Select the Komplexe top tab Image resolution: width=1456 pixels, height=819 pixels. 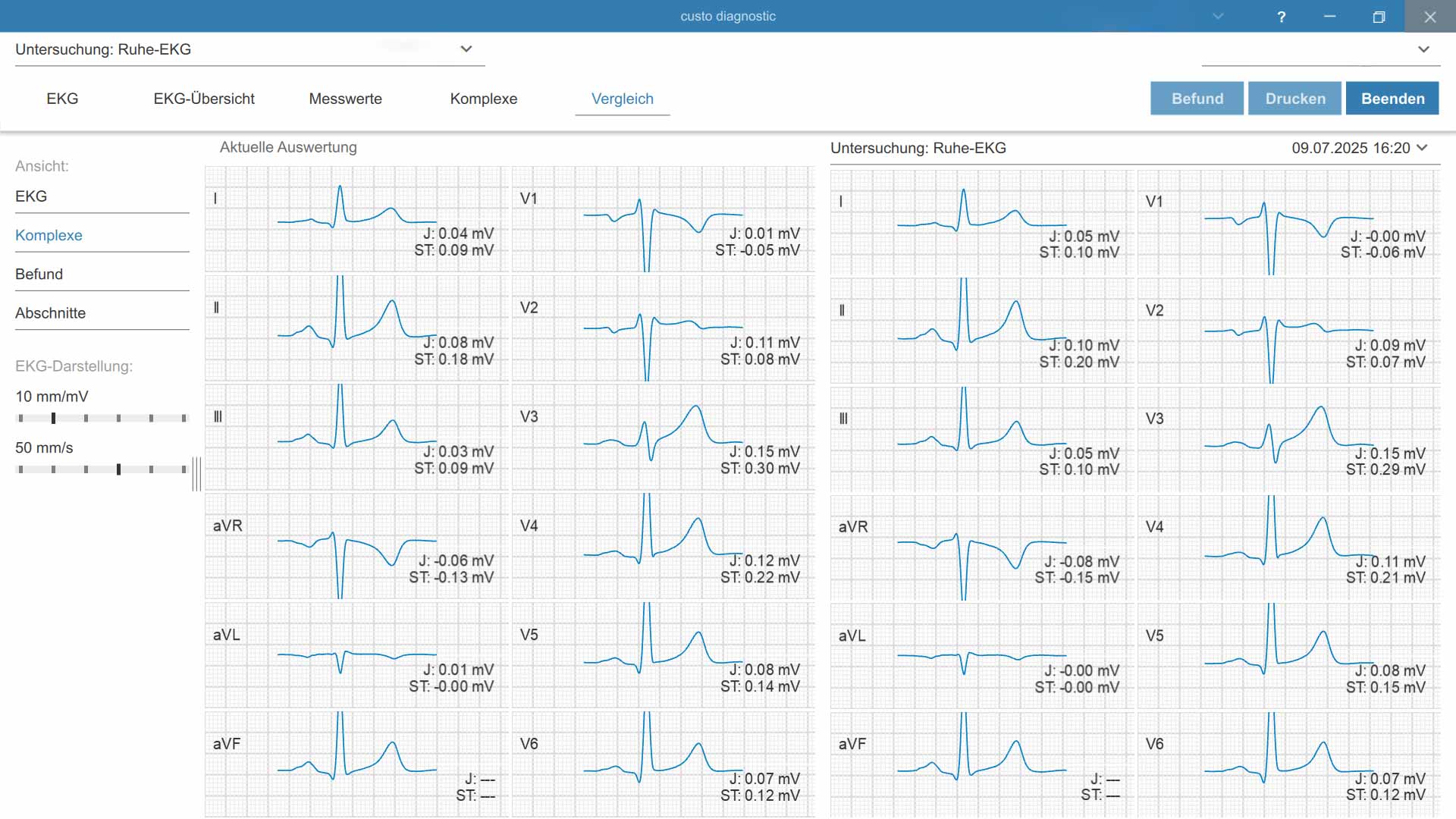click(484, 99)
